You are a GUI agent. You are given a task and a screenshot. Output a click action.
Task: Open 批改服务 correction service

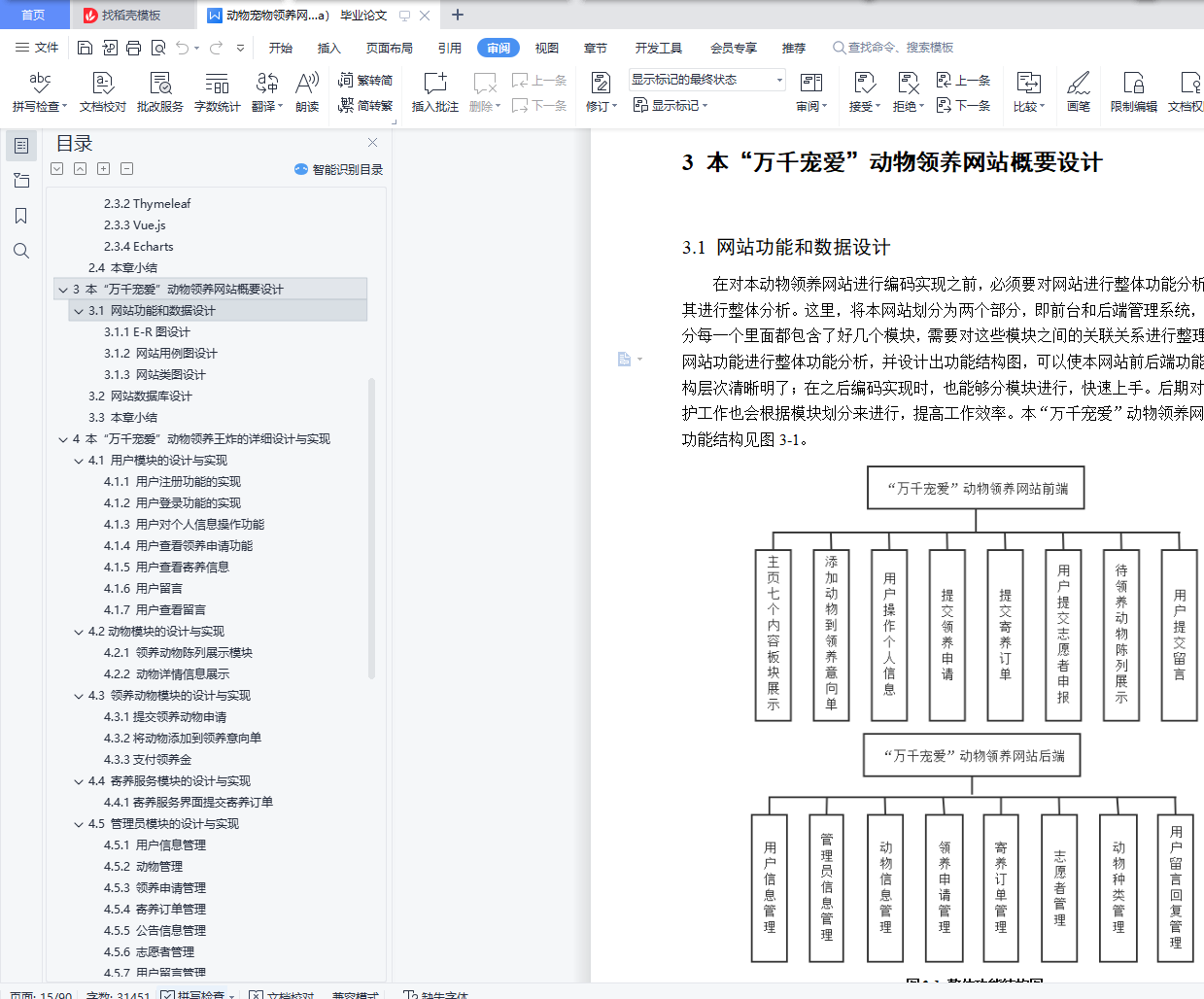coord(160,92)
